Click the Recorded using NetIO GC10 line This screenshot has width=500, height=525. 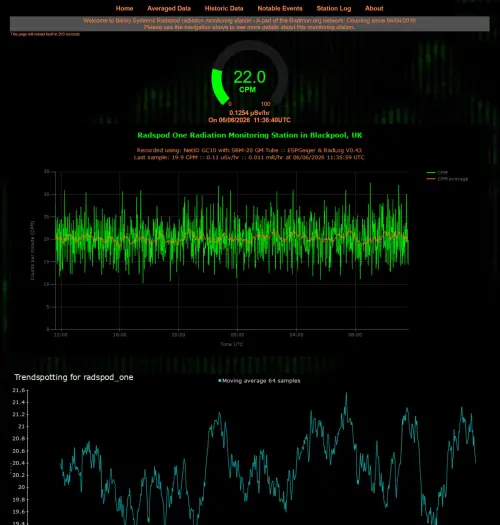[249, 150]
